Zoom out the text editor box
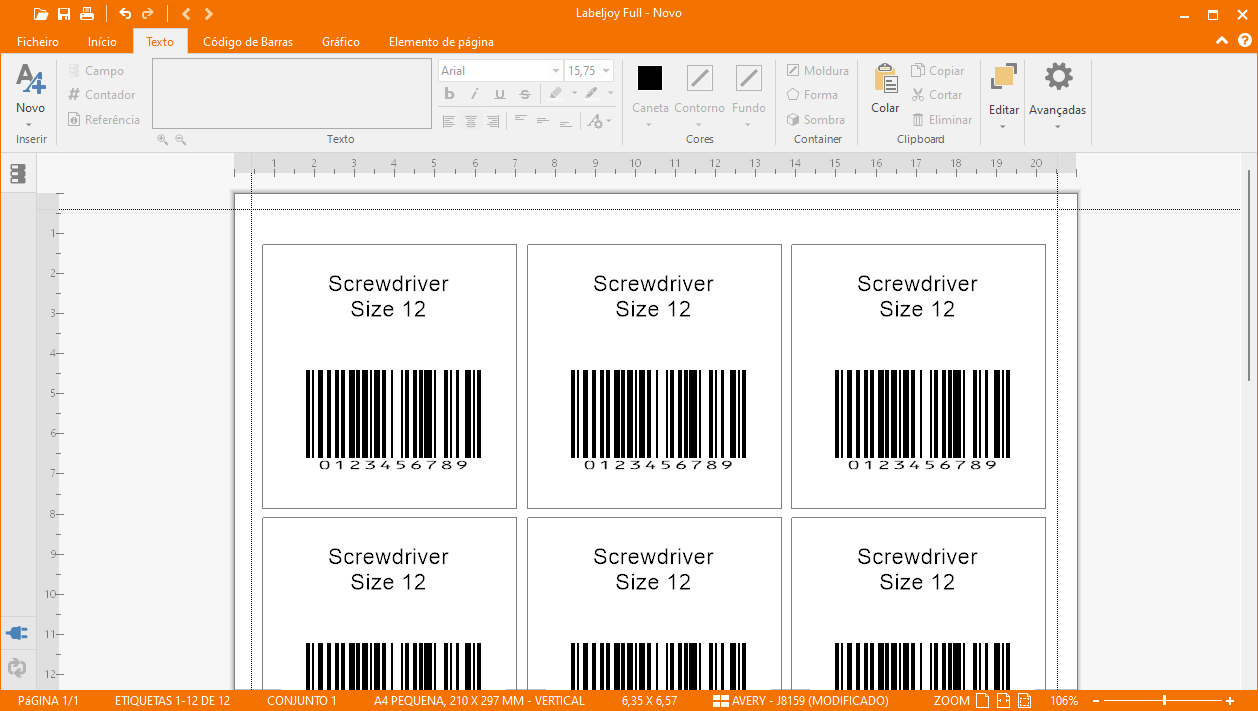The image size is (1258, 711). [181, 140]
